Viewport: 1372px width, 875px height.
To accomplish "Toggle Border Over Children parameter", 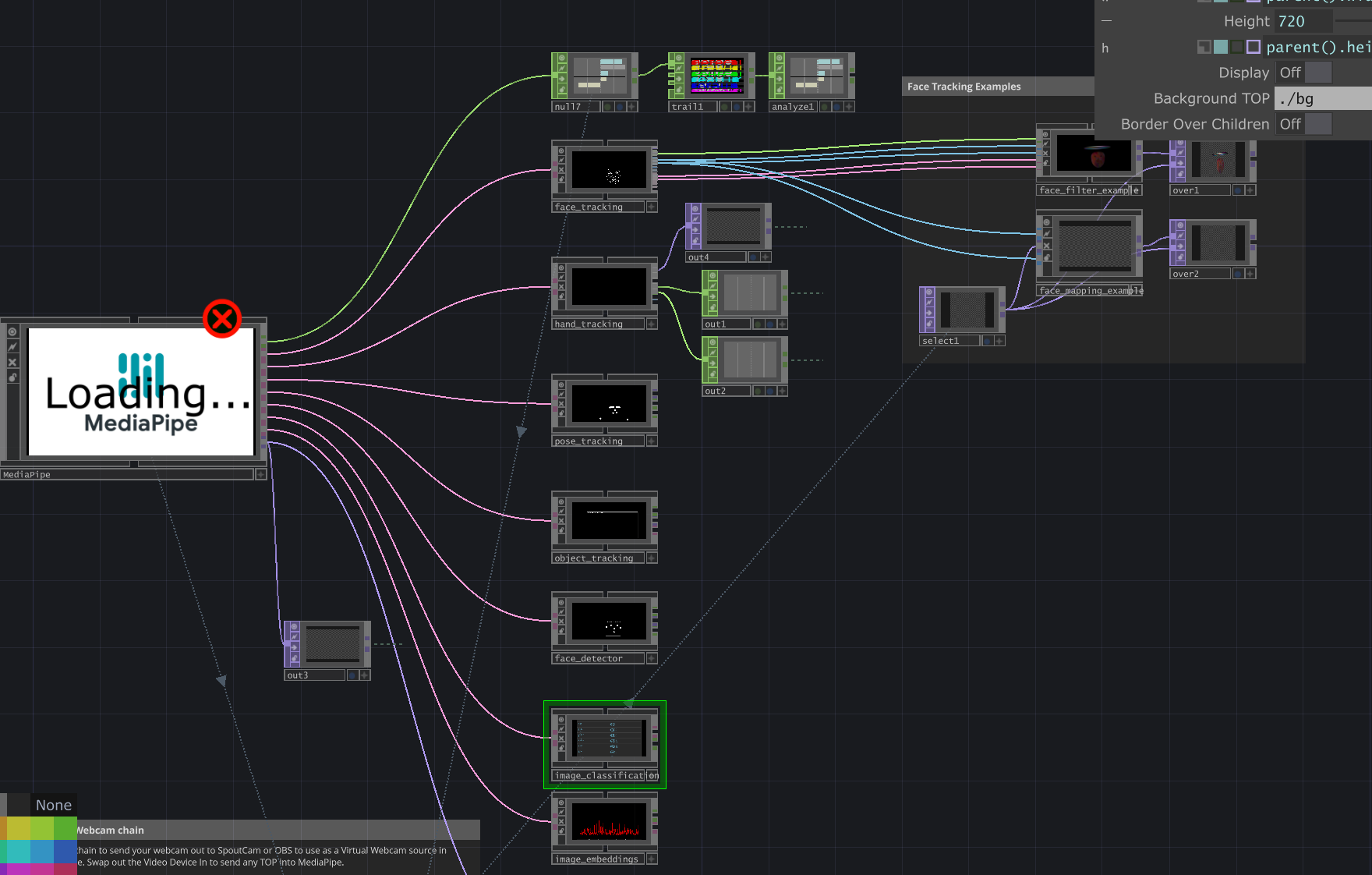I will 1303,124.
